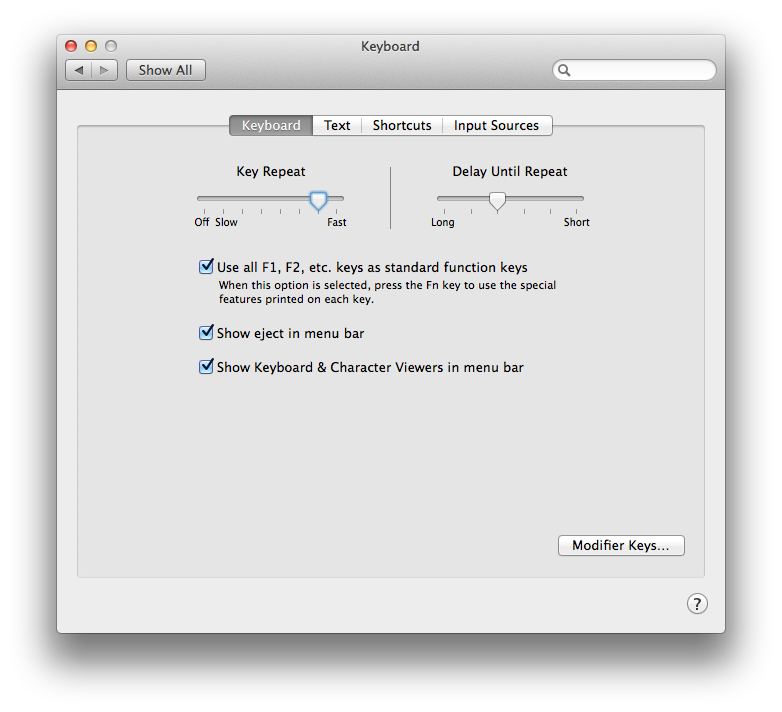Image resolution: width=782 pixels, height=712 pixels.
Task: Click the Delay Until Repeat slider thumb
Action: click(x=497, y=201)
